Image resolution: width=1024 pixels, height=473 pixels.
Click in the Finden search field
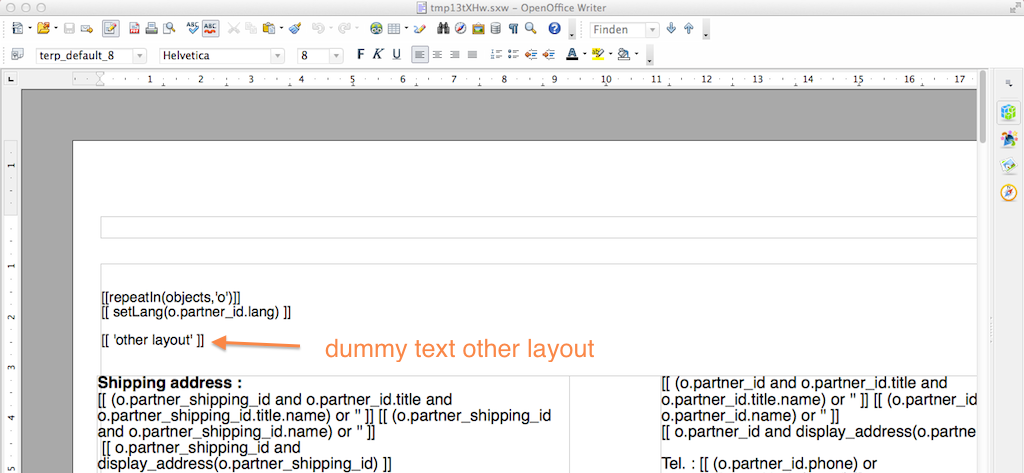pyautogui.click(x=617, y=29)
